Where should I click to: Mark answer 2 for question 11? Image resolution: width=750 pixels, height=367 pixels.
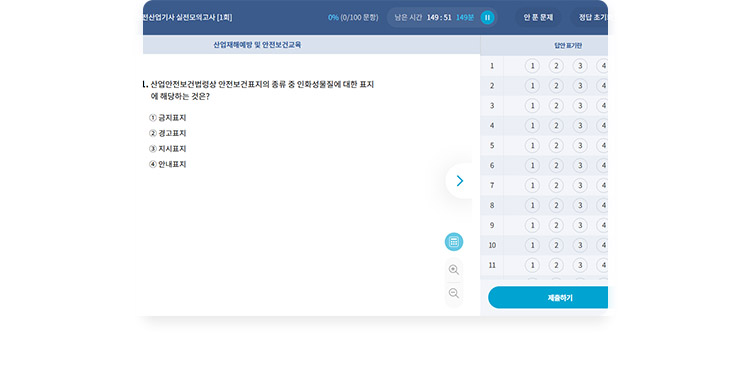click(x=556, y=265)
